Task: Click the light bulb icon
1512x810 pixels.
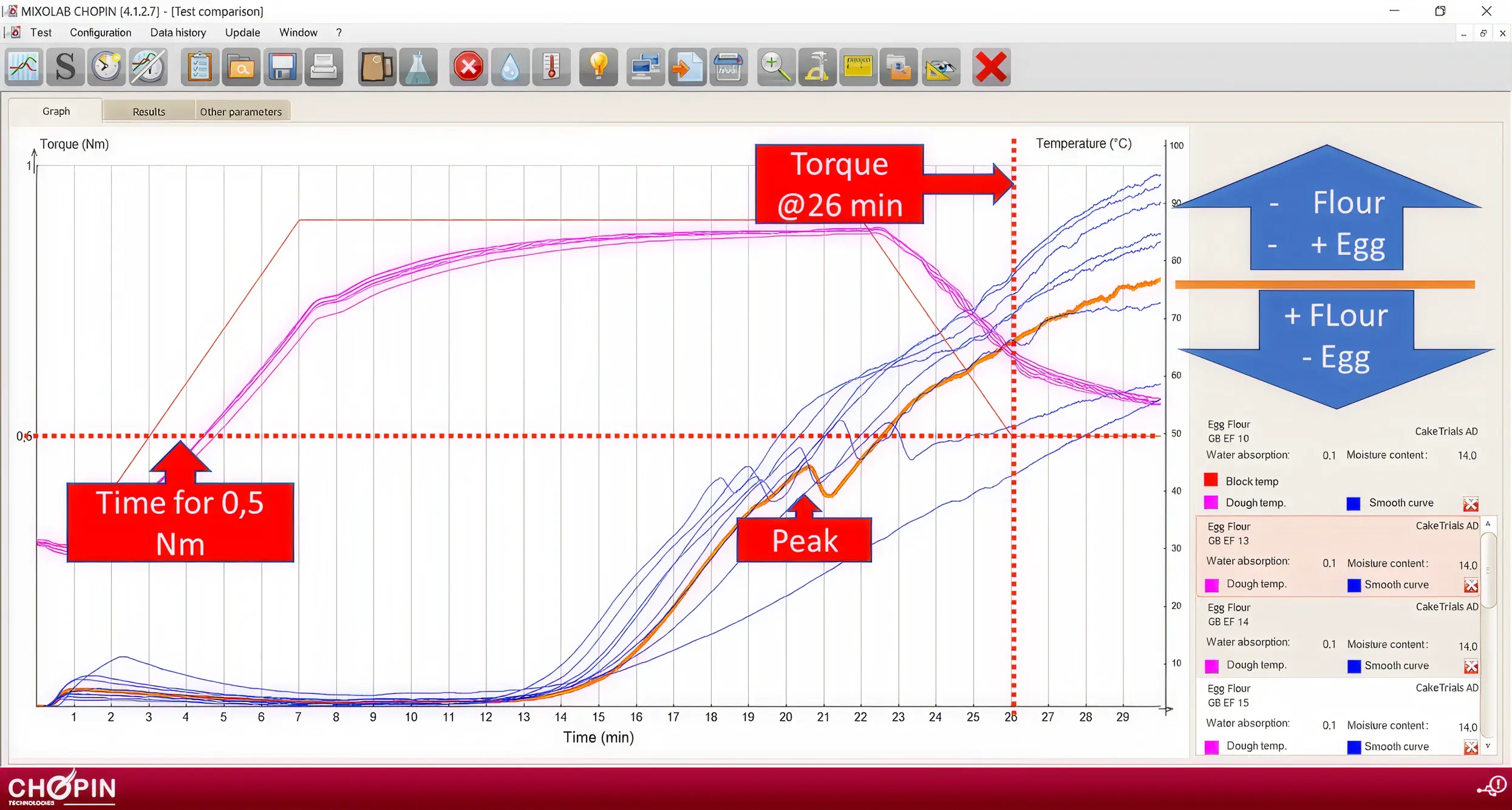Action: 599,67
